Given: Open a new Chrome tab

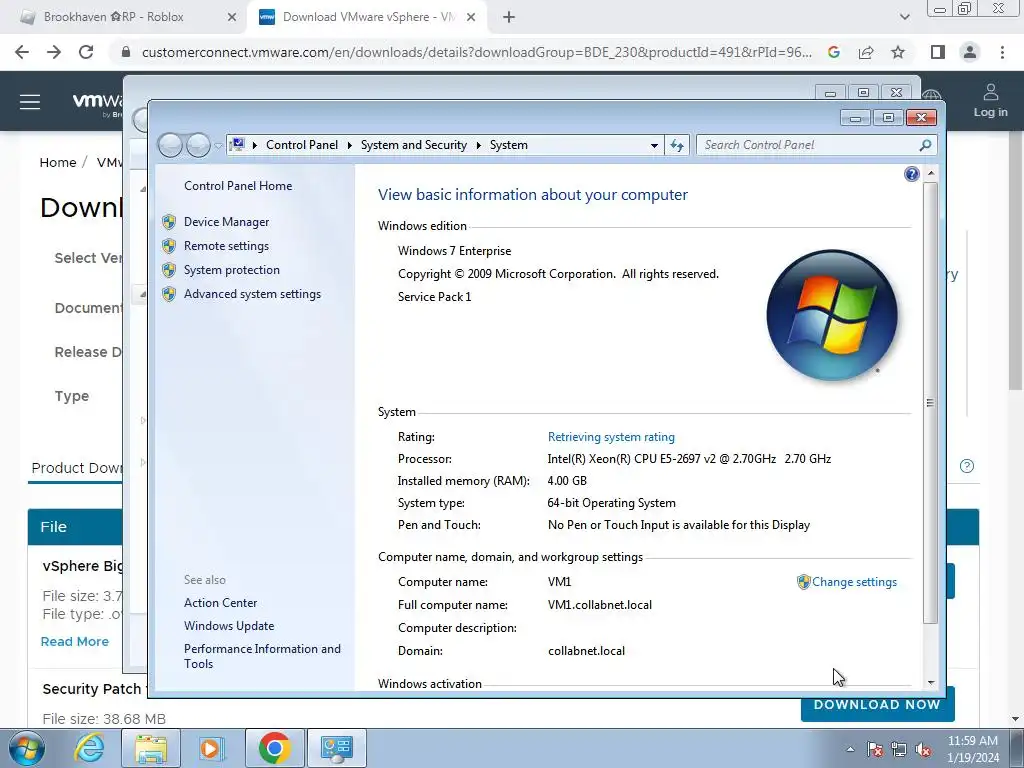Looking at the screenshot, I should pos(509,18).
